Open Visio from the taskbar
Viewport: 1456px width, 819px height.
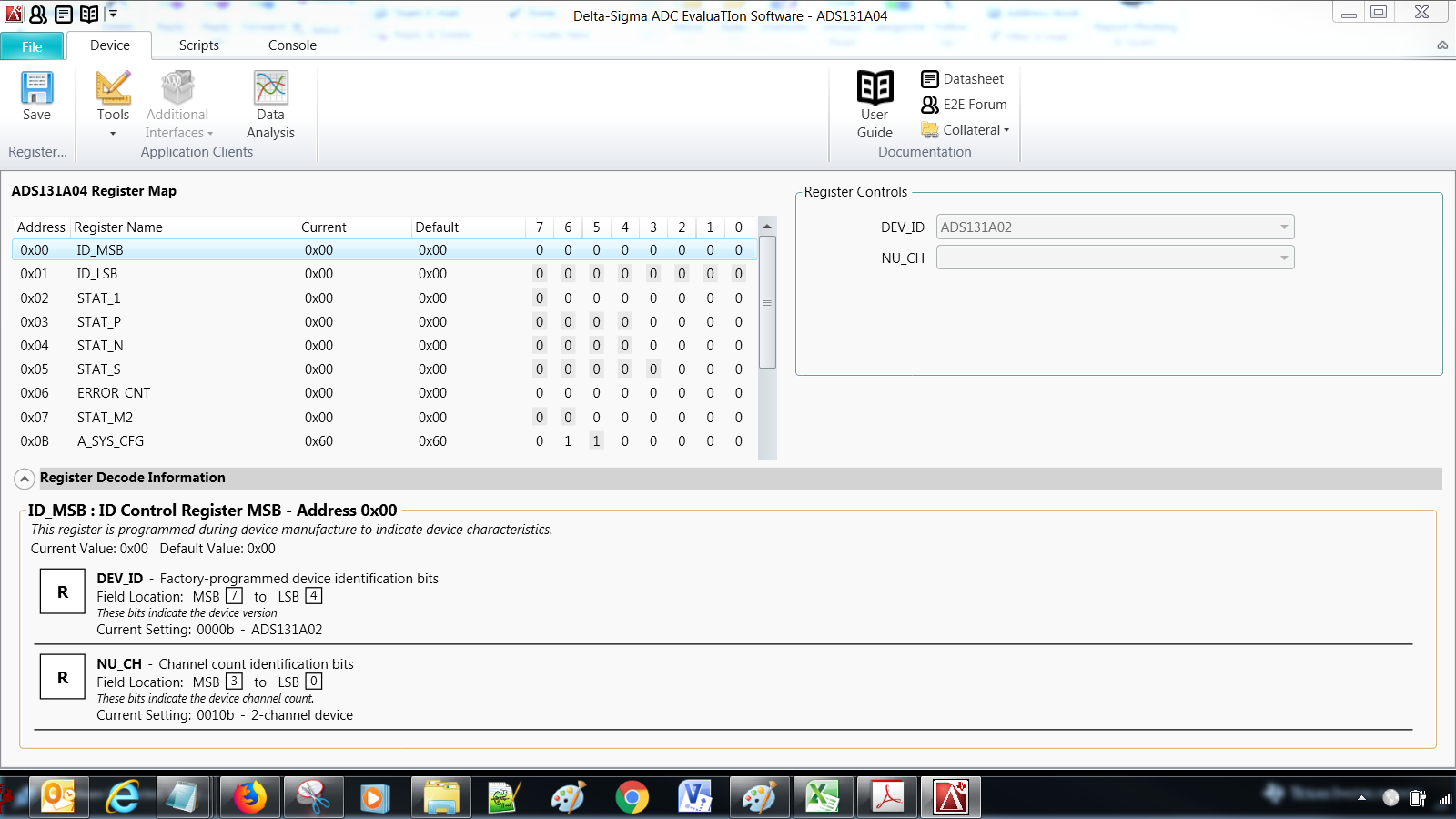pos(695,797)
